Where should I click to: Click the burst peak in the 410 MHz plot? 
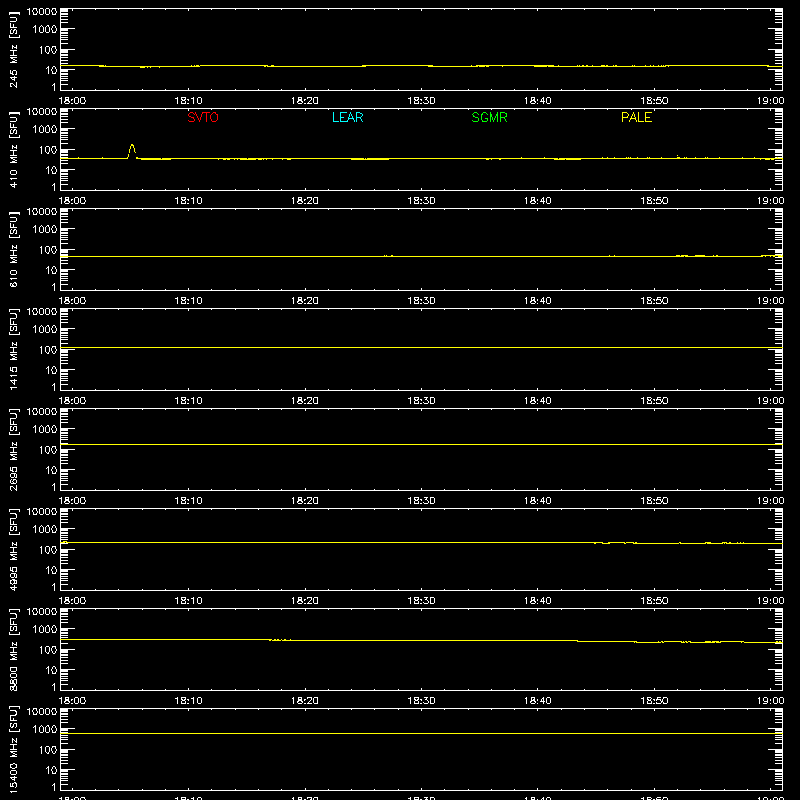coord(132,145)
